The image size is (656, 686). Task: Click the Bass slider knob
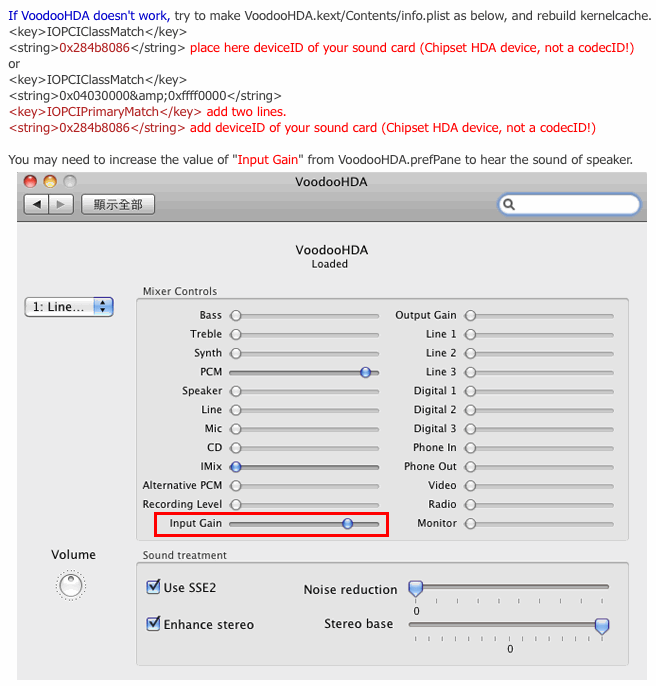(236, 315)
